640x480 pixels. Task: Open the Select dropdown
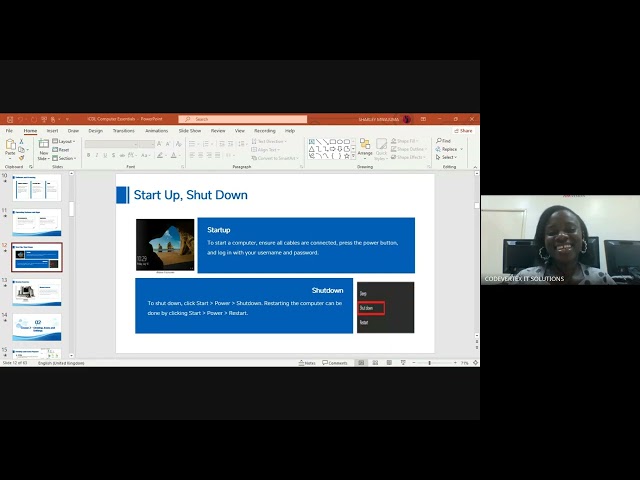click(x=447, y=157)
